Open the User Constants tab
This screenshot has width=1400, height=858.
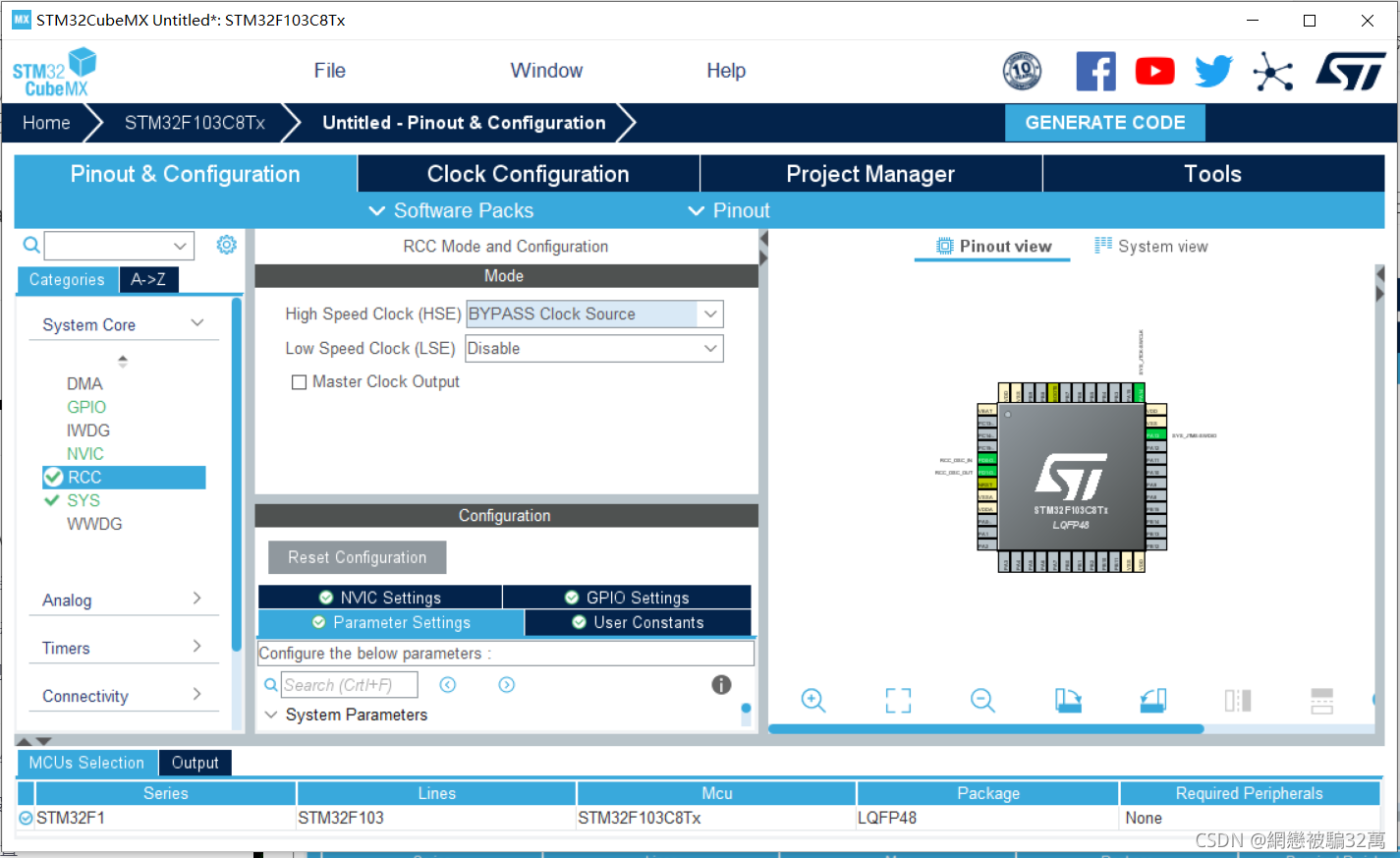click(x=639, y=622)
